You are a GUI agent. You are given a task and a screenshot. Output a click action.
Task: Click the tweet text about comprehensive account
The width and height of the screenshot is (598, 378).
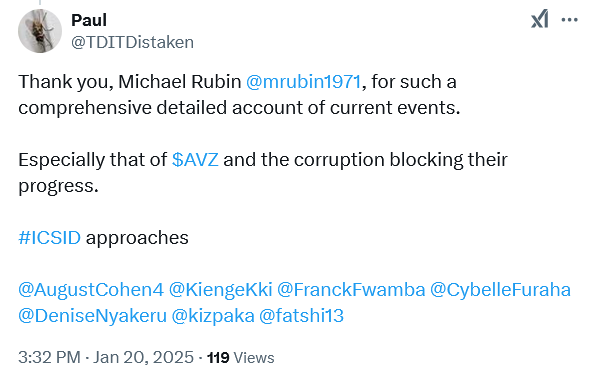pyautogui.click(x=239, y=95)
